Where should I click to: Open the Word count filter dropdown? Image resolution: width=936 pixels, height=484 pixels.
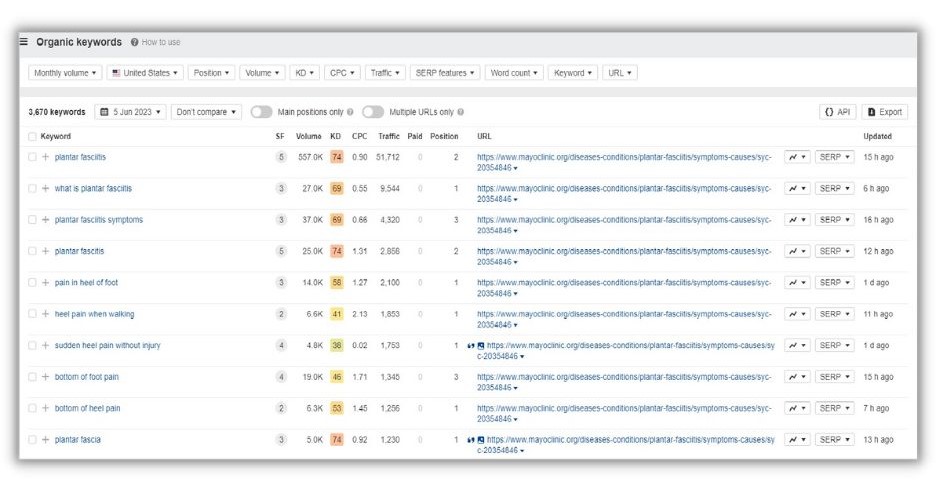514,73
